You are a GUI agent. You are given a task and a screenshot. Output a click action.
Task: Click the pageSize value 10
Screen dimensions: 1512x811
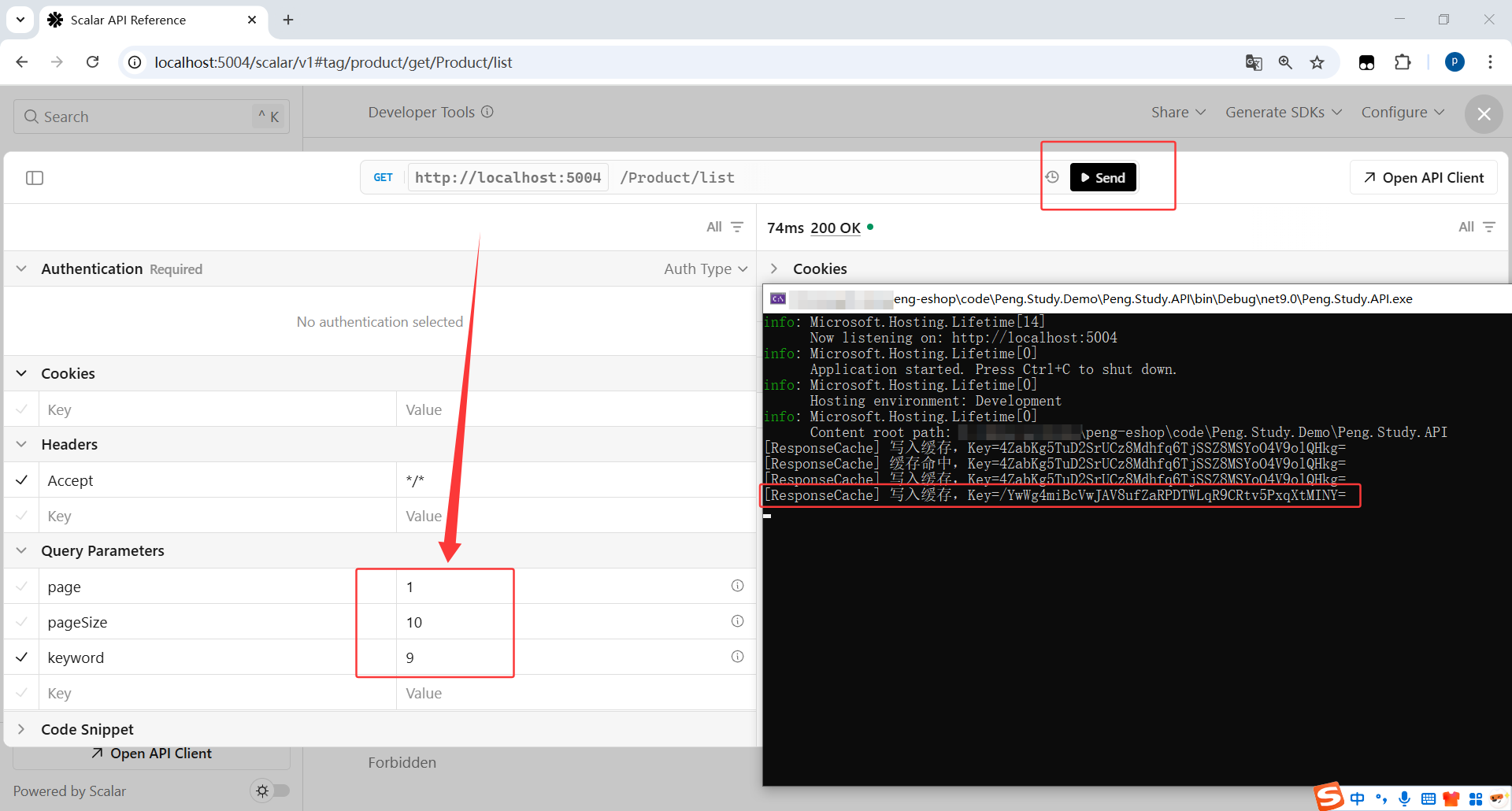tap(414, 623)
